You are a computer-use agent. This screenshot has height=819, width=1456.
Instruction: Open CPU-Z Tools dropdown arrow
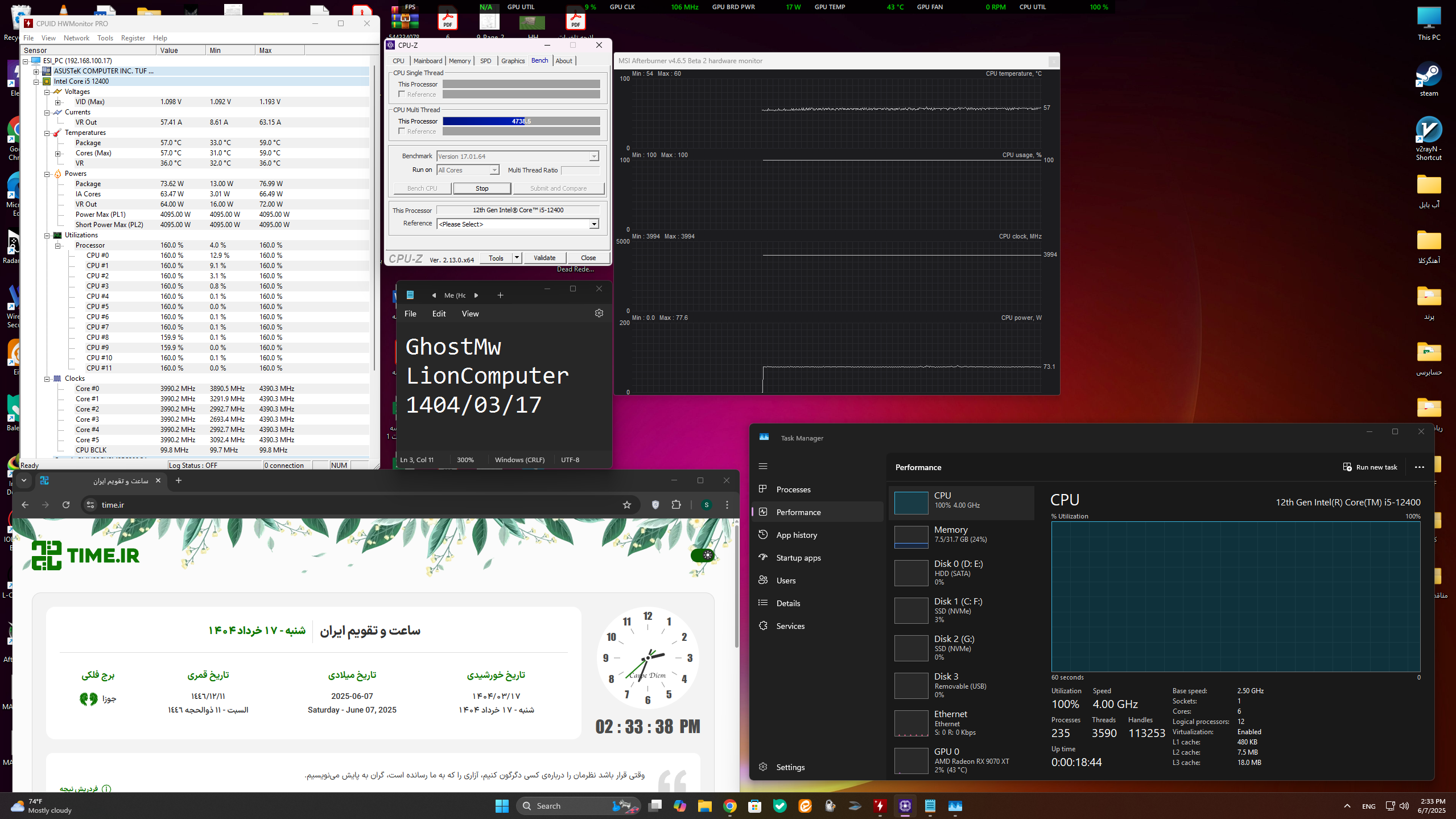coord(517,258)
